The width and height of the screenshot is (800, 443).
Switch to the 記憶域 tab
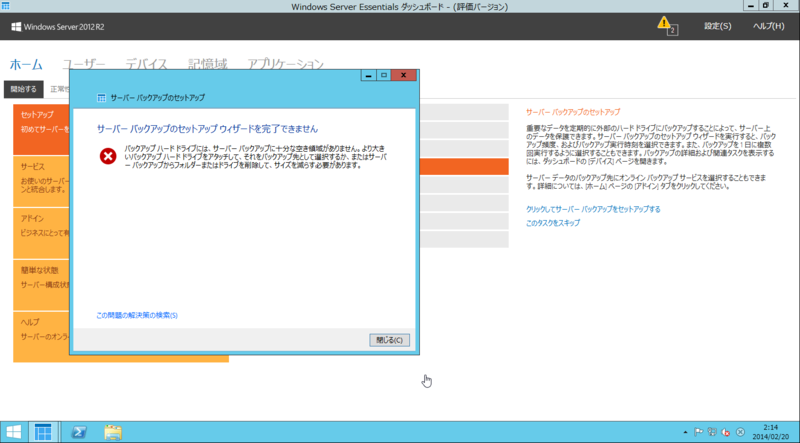pos(207,65)
